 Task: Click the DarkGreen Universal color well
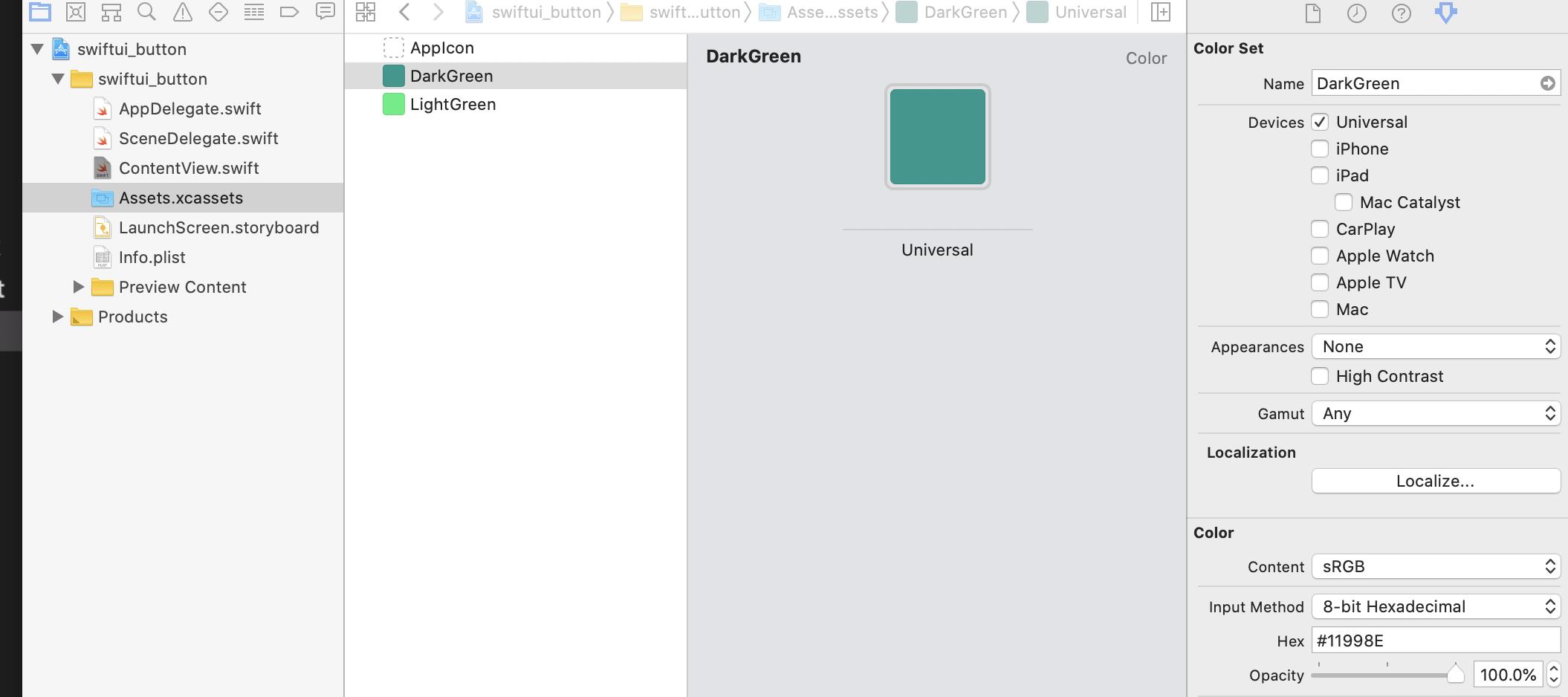pos(938,137)
